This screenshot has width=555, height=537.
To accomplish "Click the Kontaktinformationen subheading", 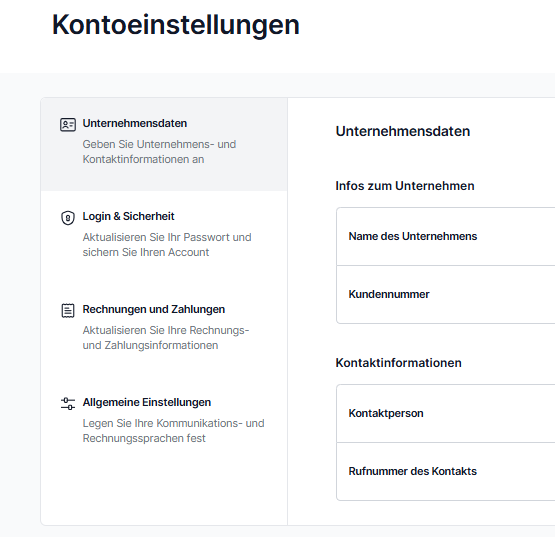I will pyautogui.click(x=399, y=363).
